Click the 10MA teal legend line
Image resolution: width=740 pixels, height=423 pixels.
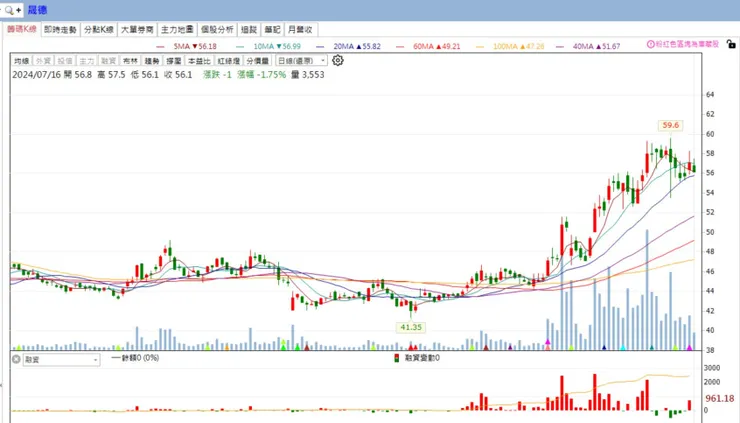click(240, 46)
